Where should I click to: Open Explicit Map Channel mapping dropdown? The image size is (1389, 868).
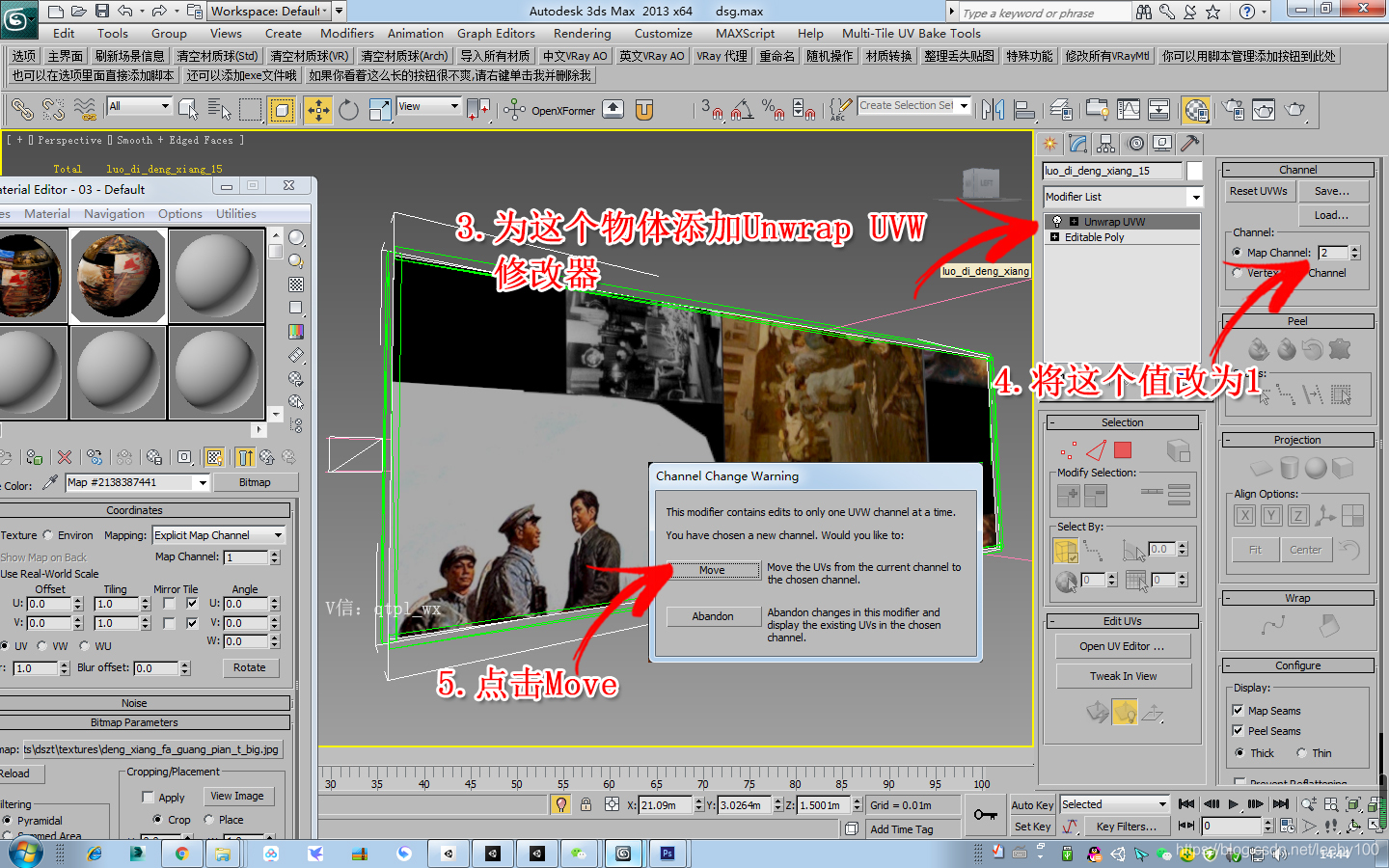tap(219, 535)
